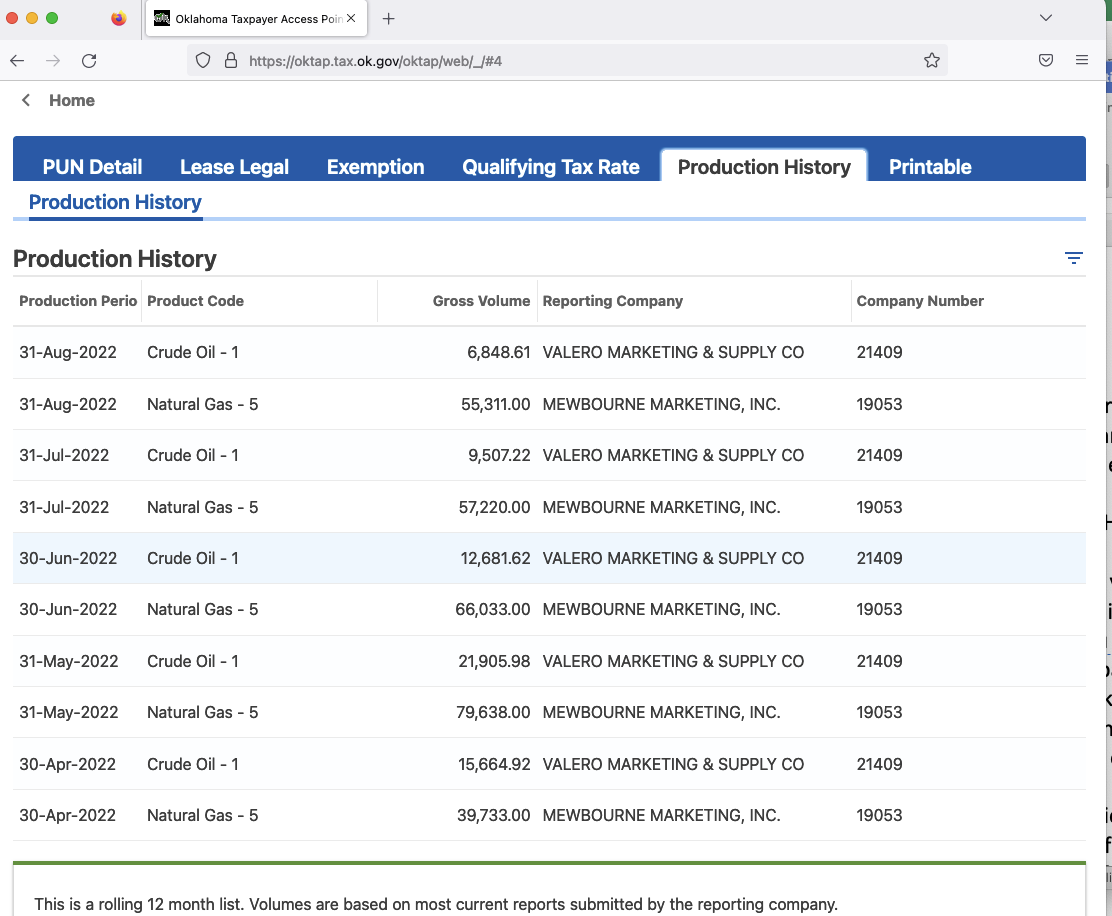Click Valero Marketing in the 6,848.61 row
The height and width of the screenshot is (916, 1112).
click(673, 352)
